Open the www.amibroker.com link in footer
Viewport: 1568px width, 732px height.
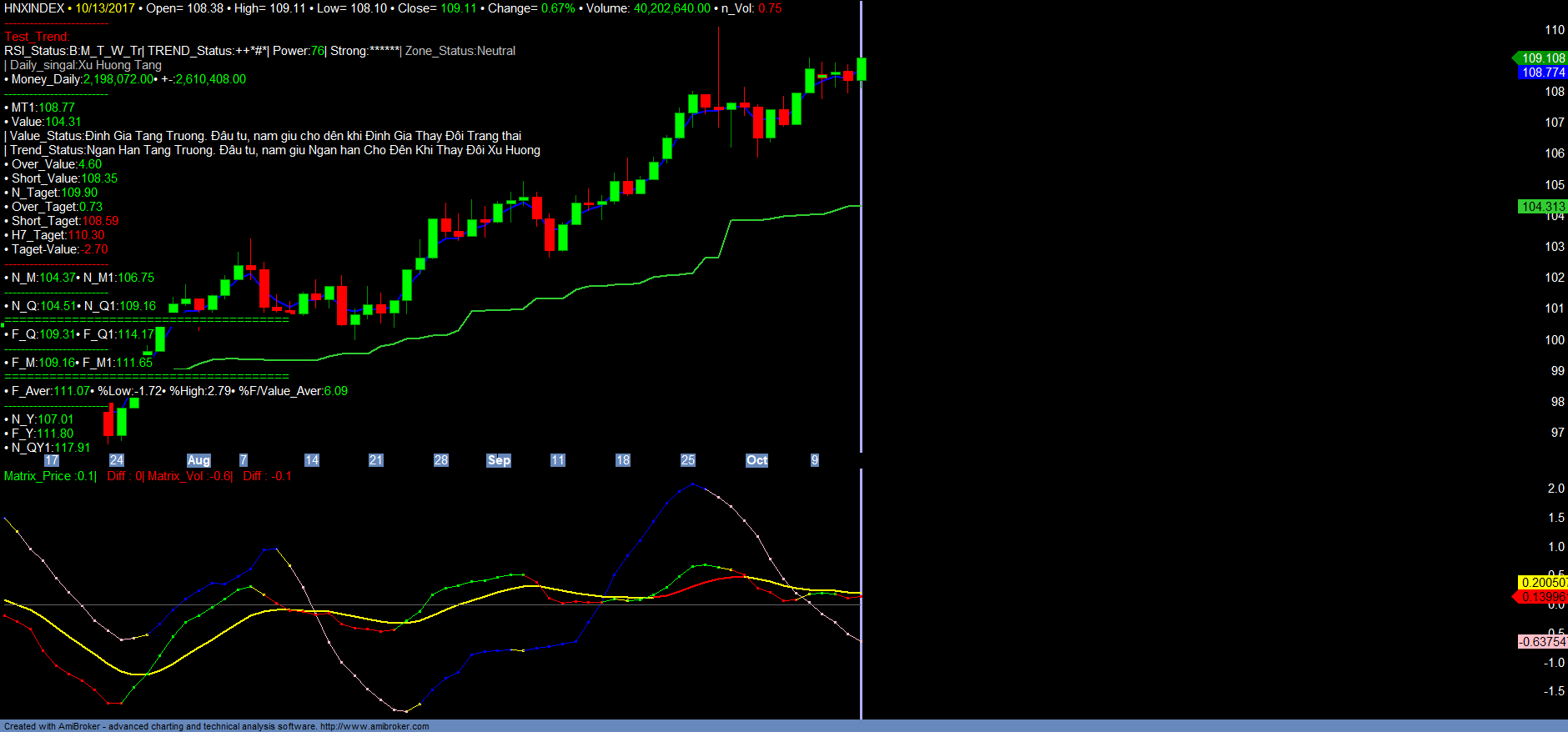[x=374, y=726]
